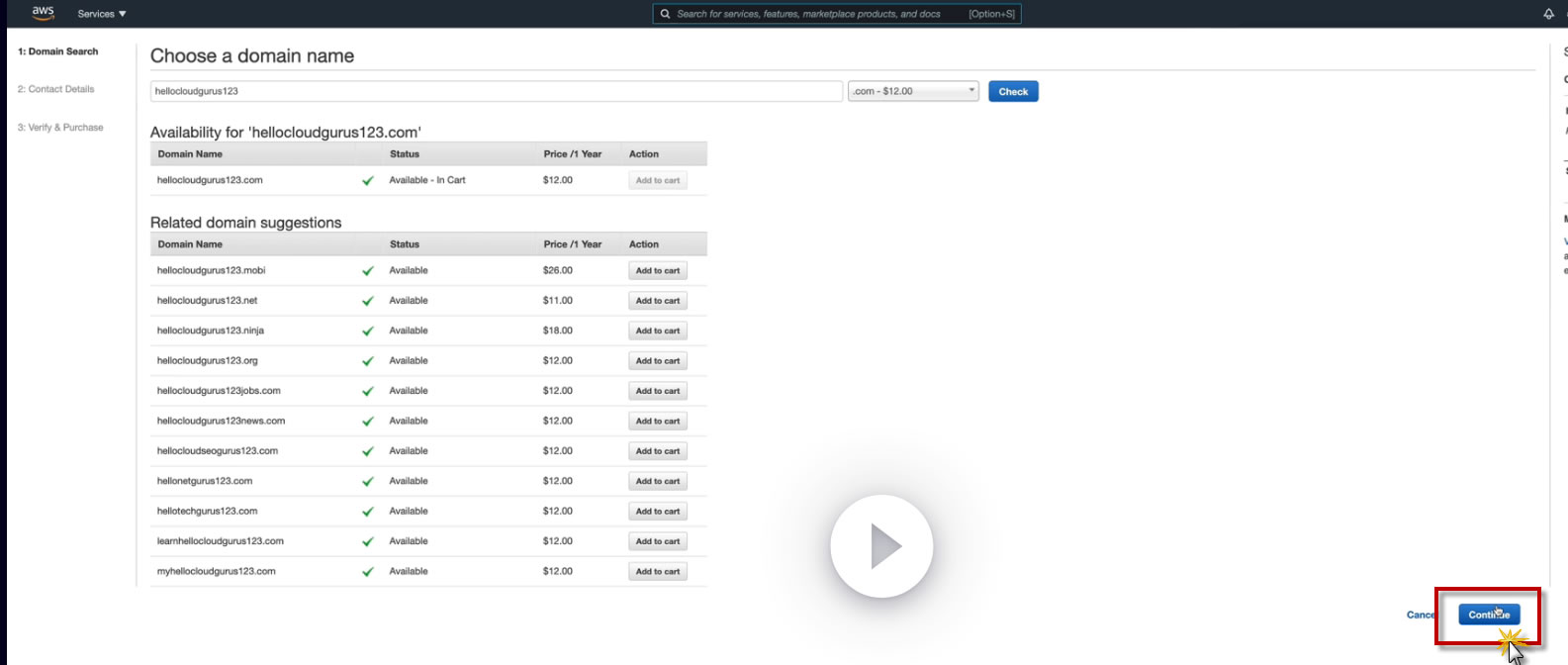Click green checkmark for hellocloudseogurus123.com
This screenshot has height=665, width=1568.
(x=368, y=451)
